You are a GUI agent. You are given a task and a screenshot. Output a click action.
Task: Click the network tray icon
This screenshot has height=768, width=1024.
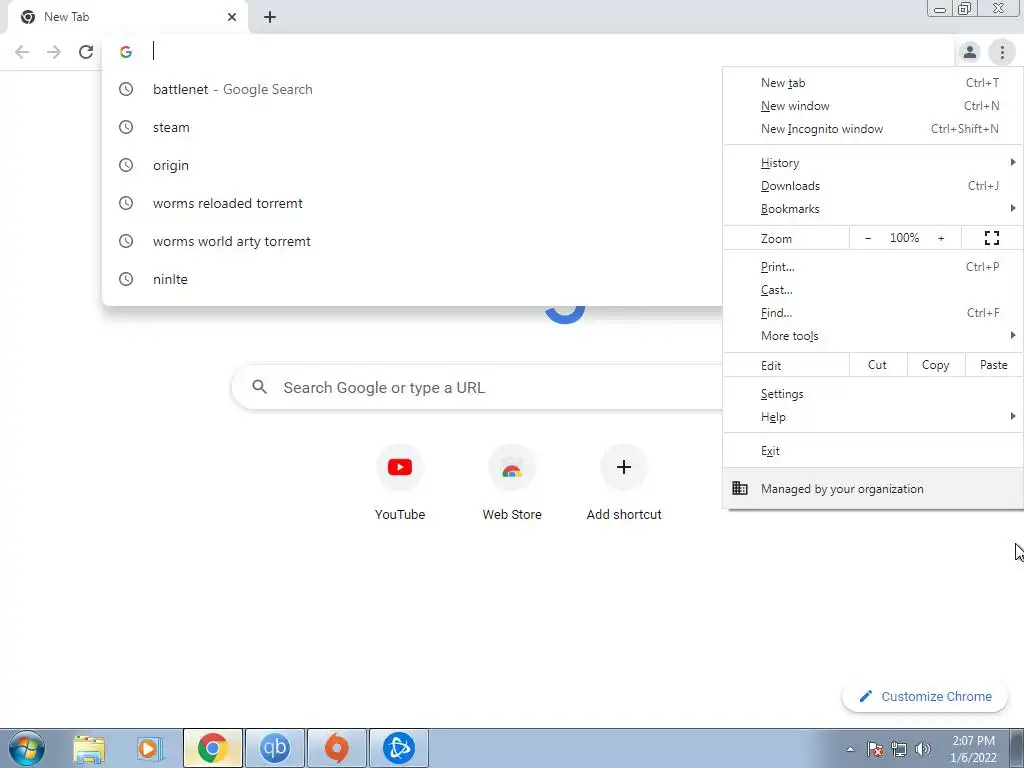point(899,749)
